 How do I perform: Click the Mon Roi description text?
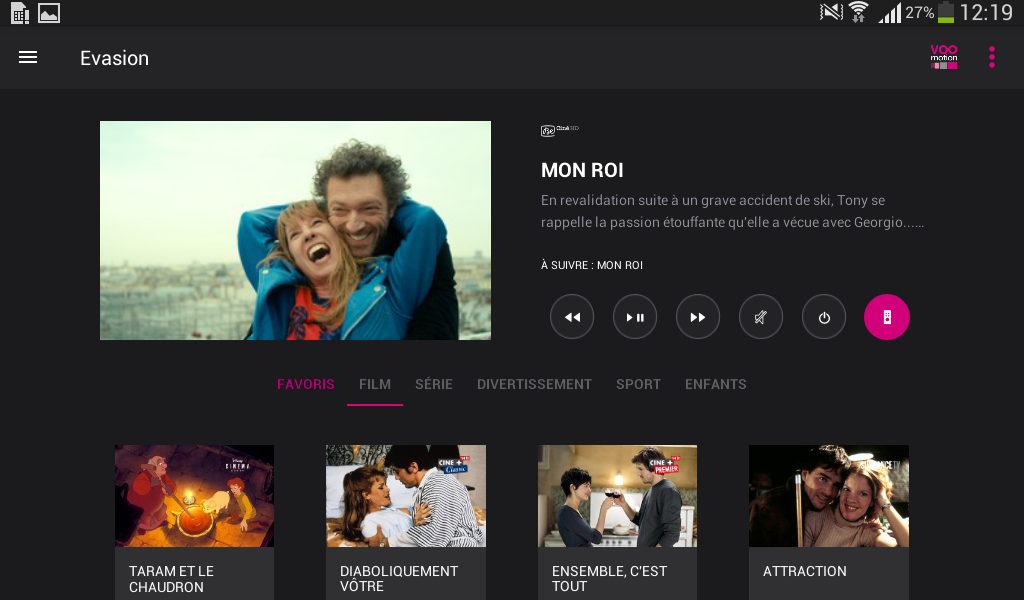(732, 211)
